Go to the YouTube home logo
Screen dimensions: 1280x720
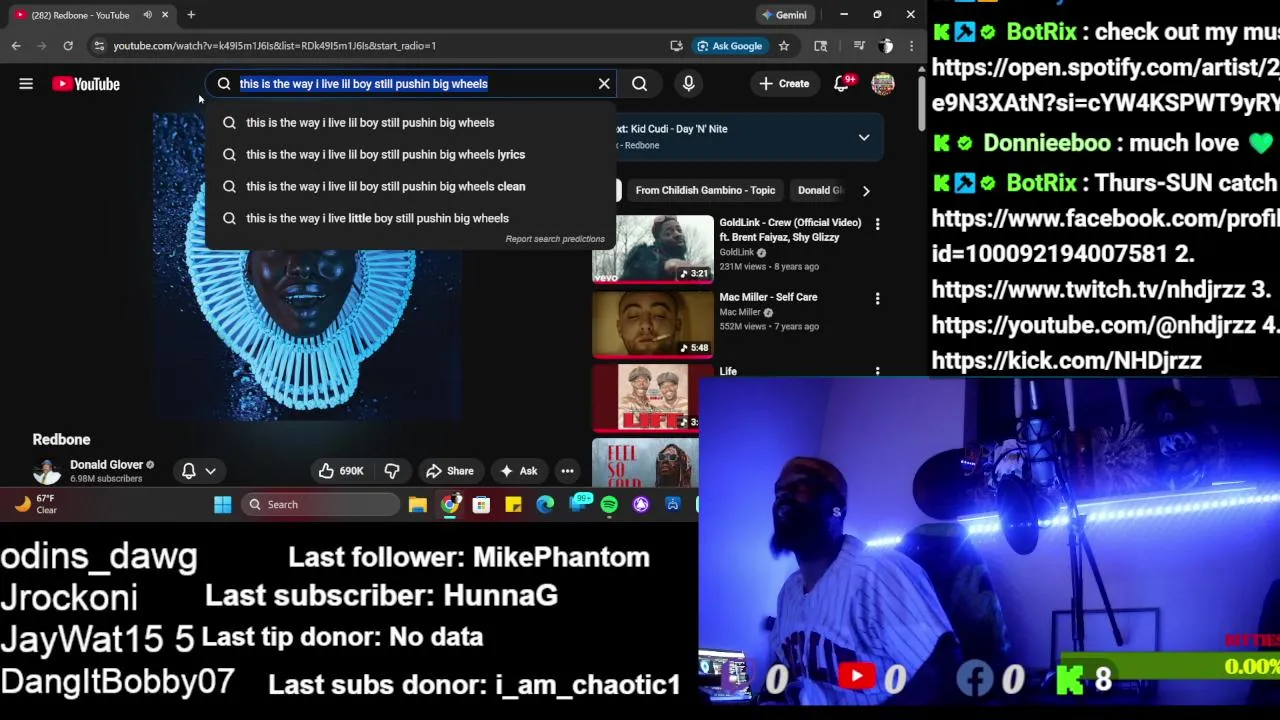pyautogui.click(x=86, y=84)
